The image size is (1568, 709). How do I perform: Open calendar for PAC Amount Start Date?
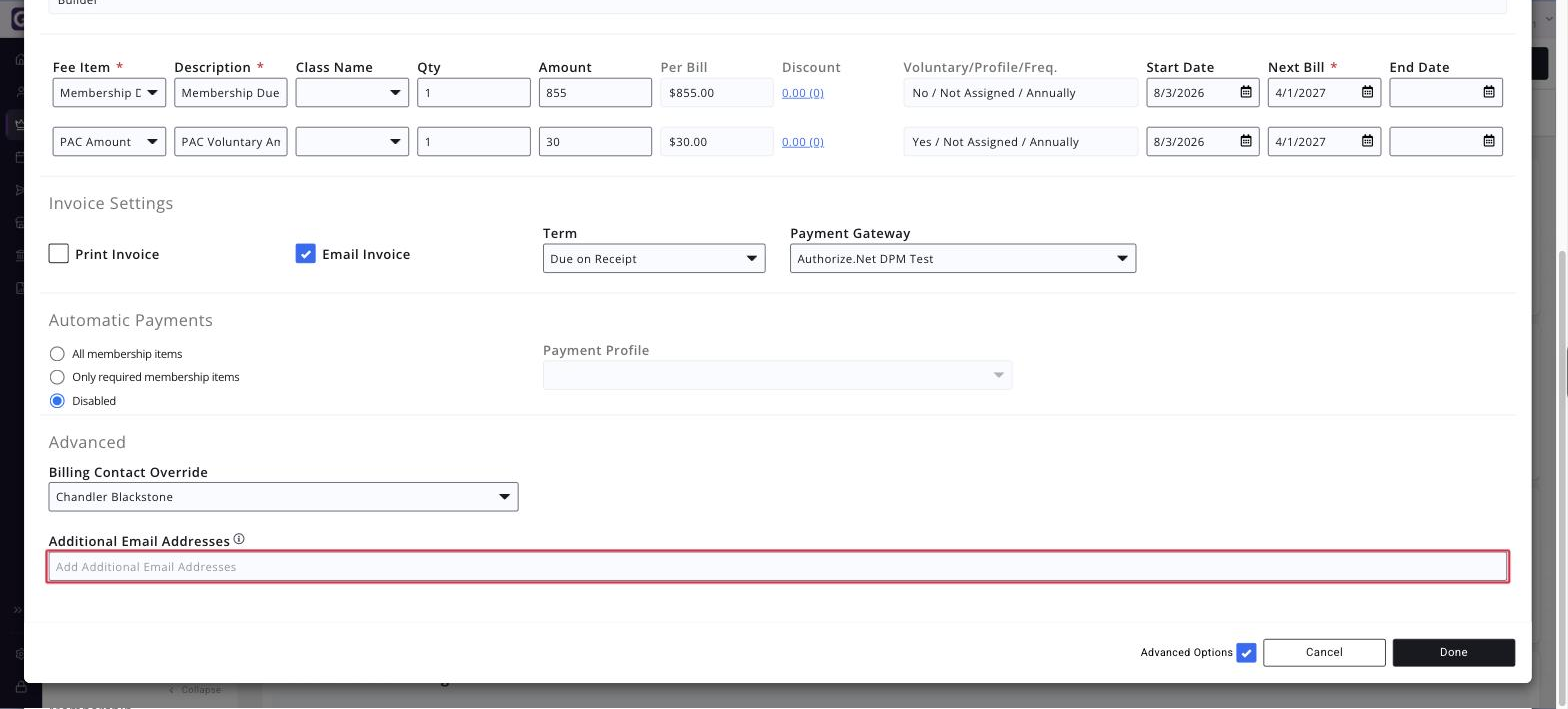click(1246, 141)
